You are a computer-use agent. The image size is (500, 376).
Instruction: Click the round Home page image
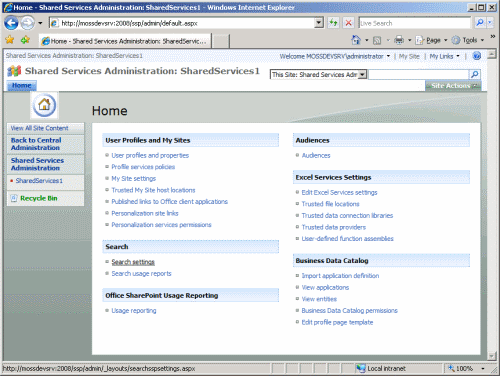44,105
